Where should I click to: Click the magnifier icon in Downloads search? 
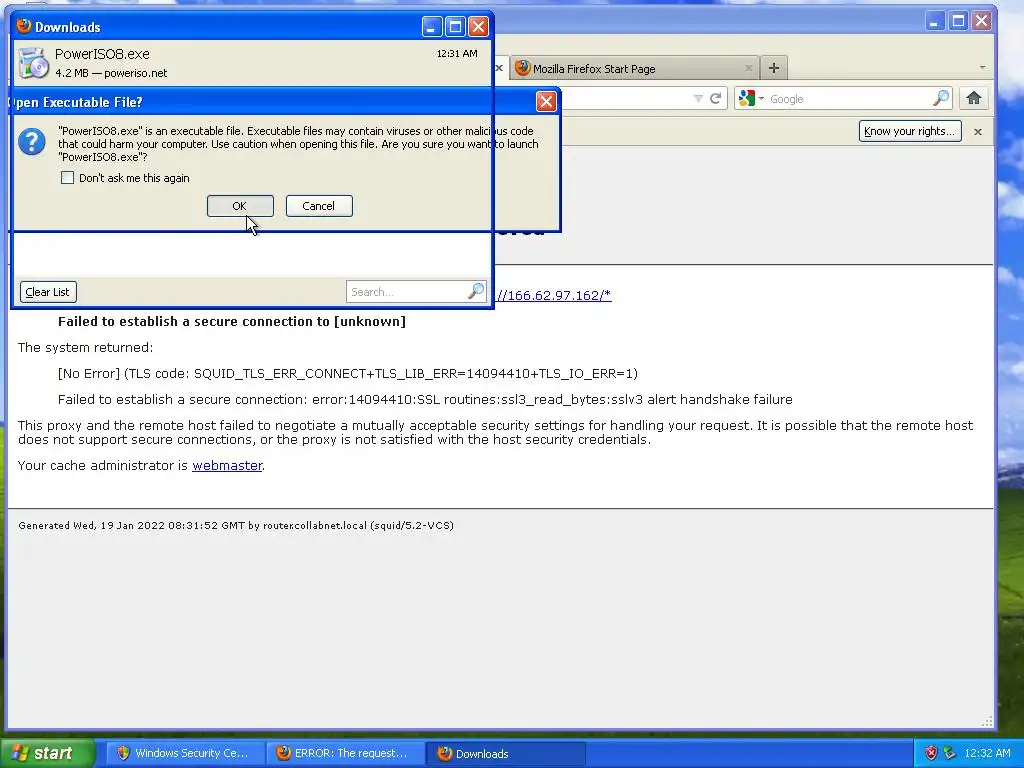point(476,291)
